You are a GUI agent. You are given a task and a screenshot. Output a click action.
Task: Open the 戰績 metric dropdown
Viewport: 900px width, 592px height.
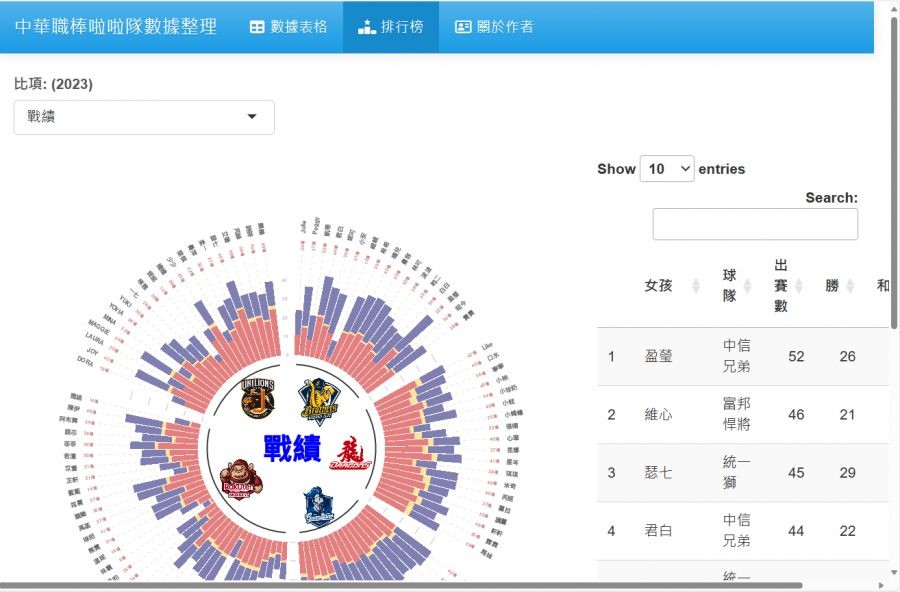tap(144, 117)
